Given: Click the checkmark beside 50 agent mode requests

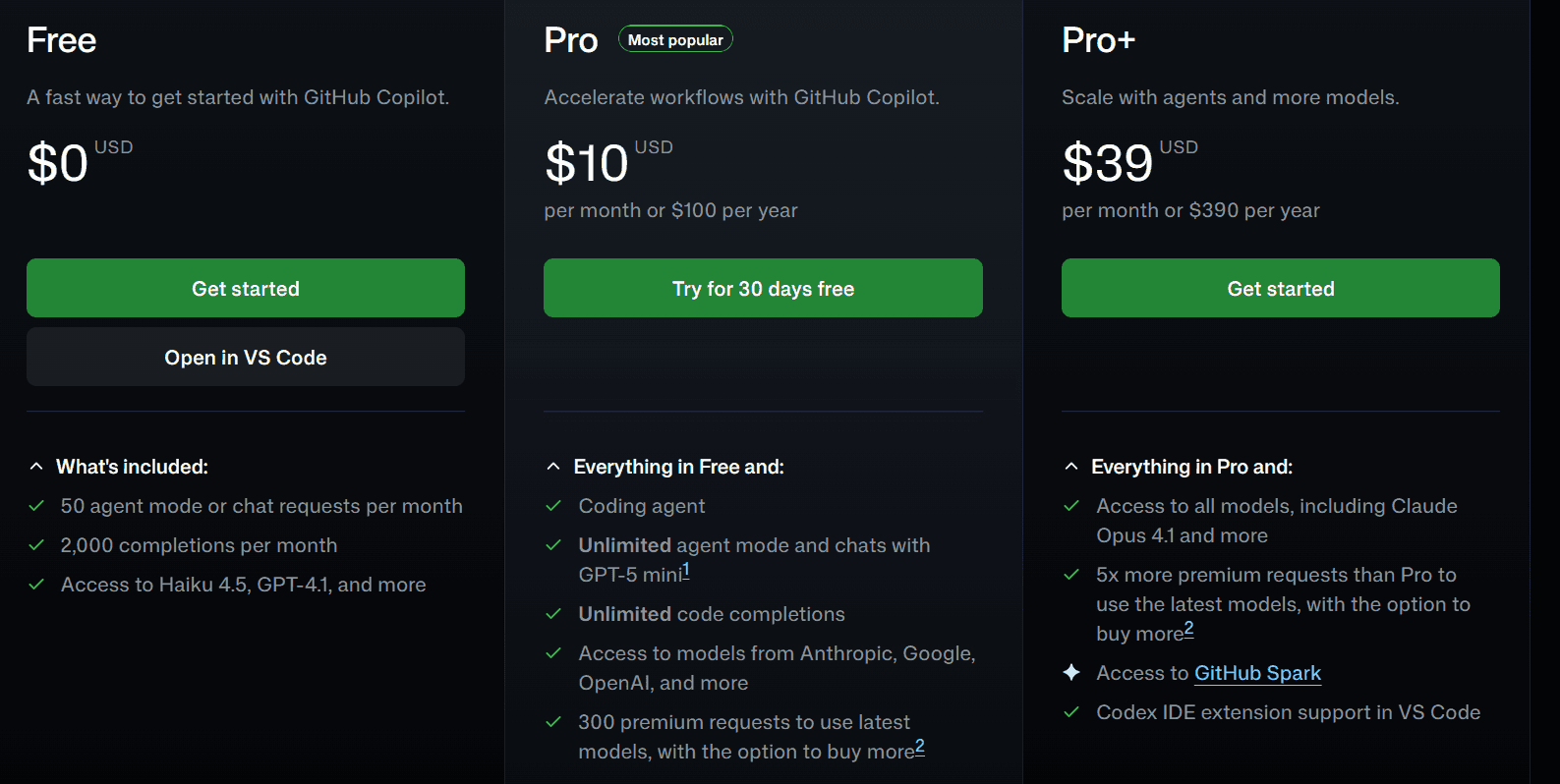Looking at the screenshot, I should (36, 506).
